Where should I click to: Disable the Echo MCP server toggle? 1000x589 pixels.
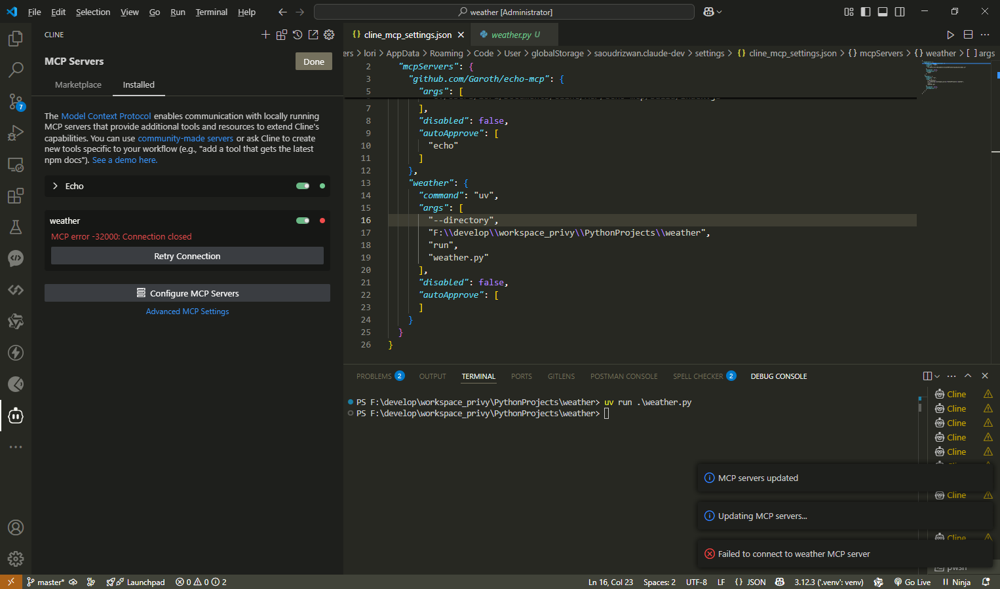[302, 186]
